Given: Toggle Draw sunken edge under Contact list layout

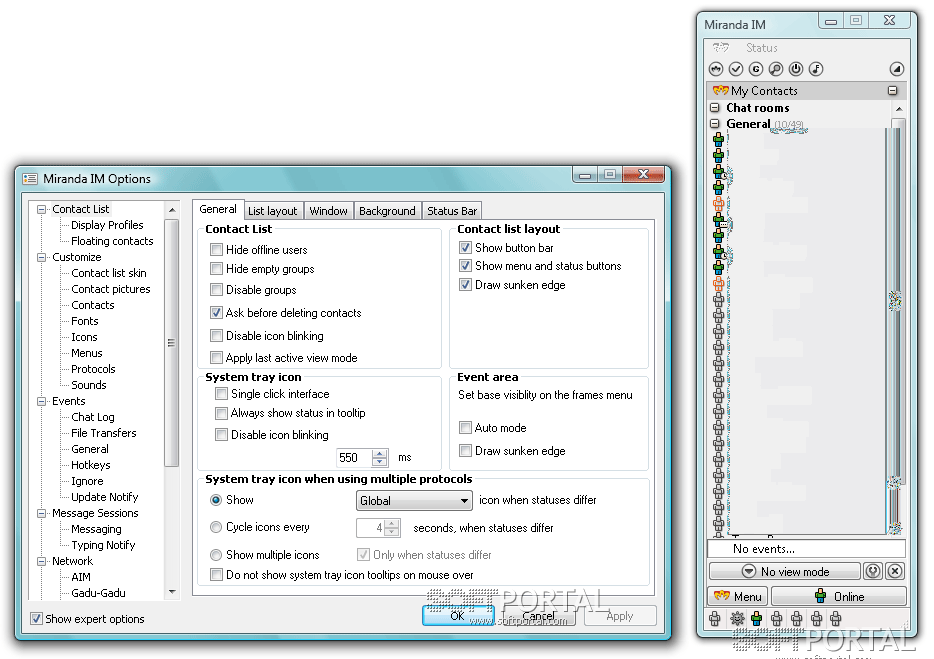Looking at the screenshot, I should pyautogui.click(x=466, y=285).
